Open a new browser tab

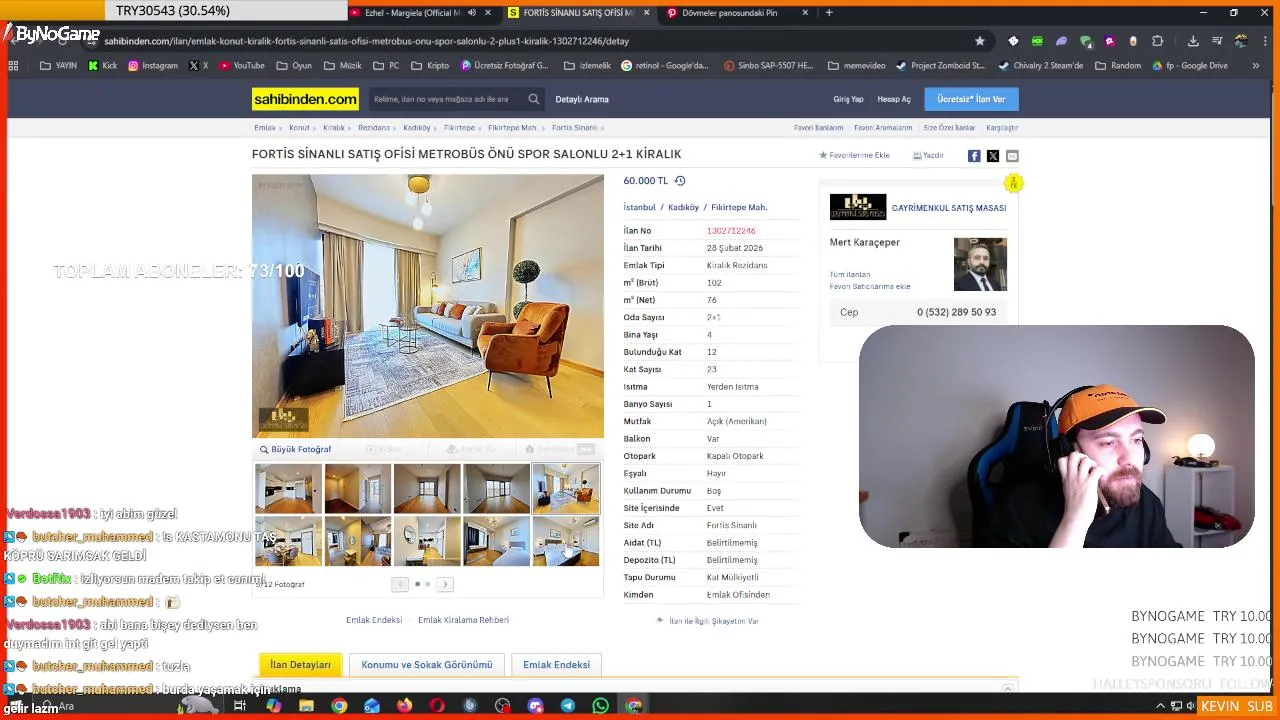tap(829, 13)
